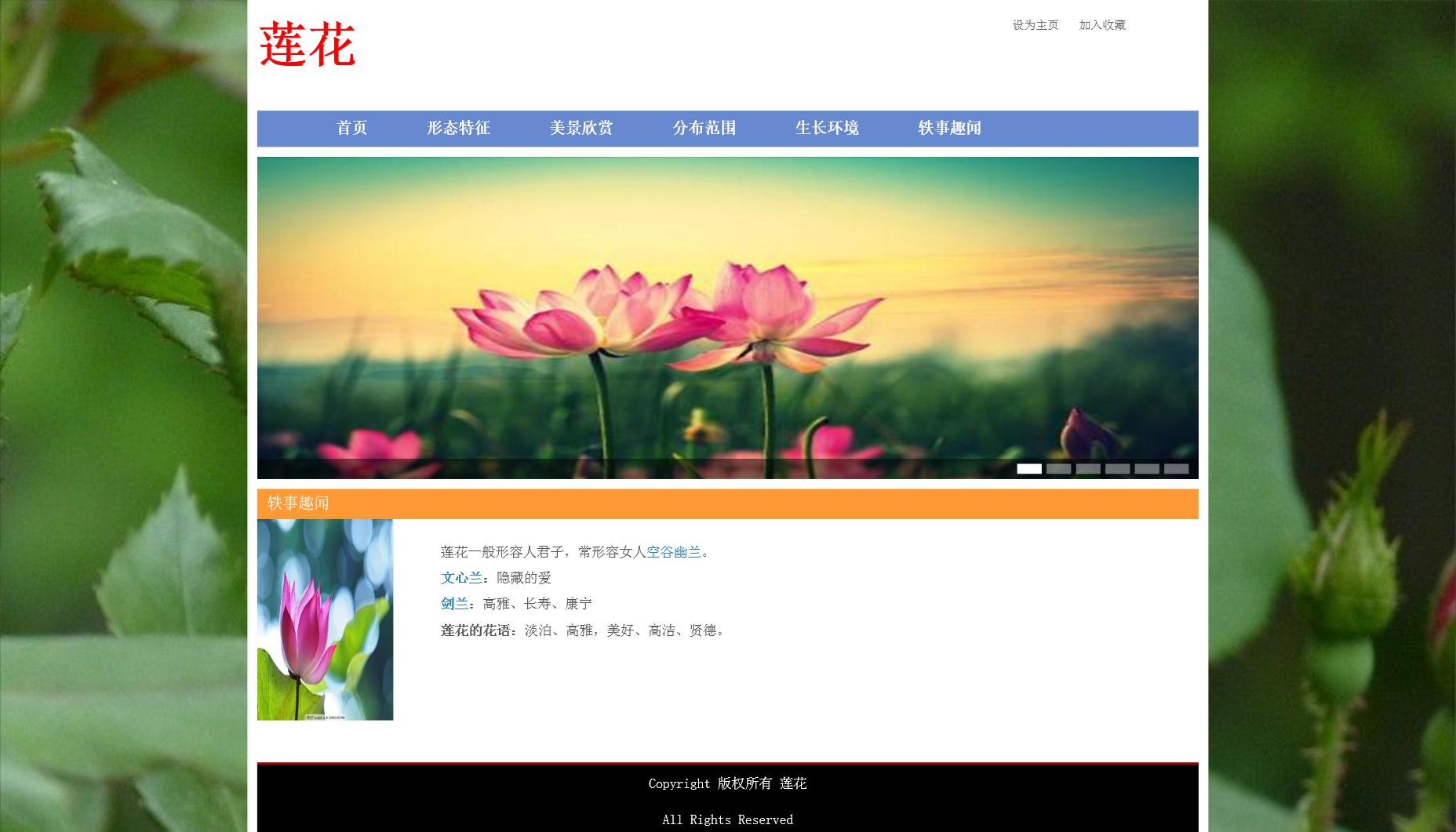
Task: Open the 空谷幽兰 hyperlink
Action: pos(673,552)
